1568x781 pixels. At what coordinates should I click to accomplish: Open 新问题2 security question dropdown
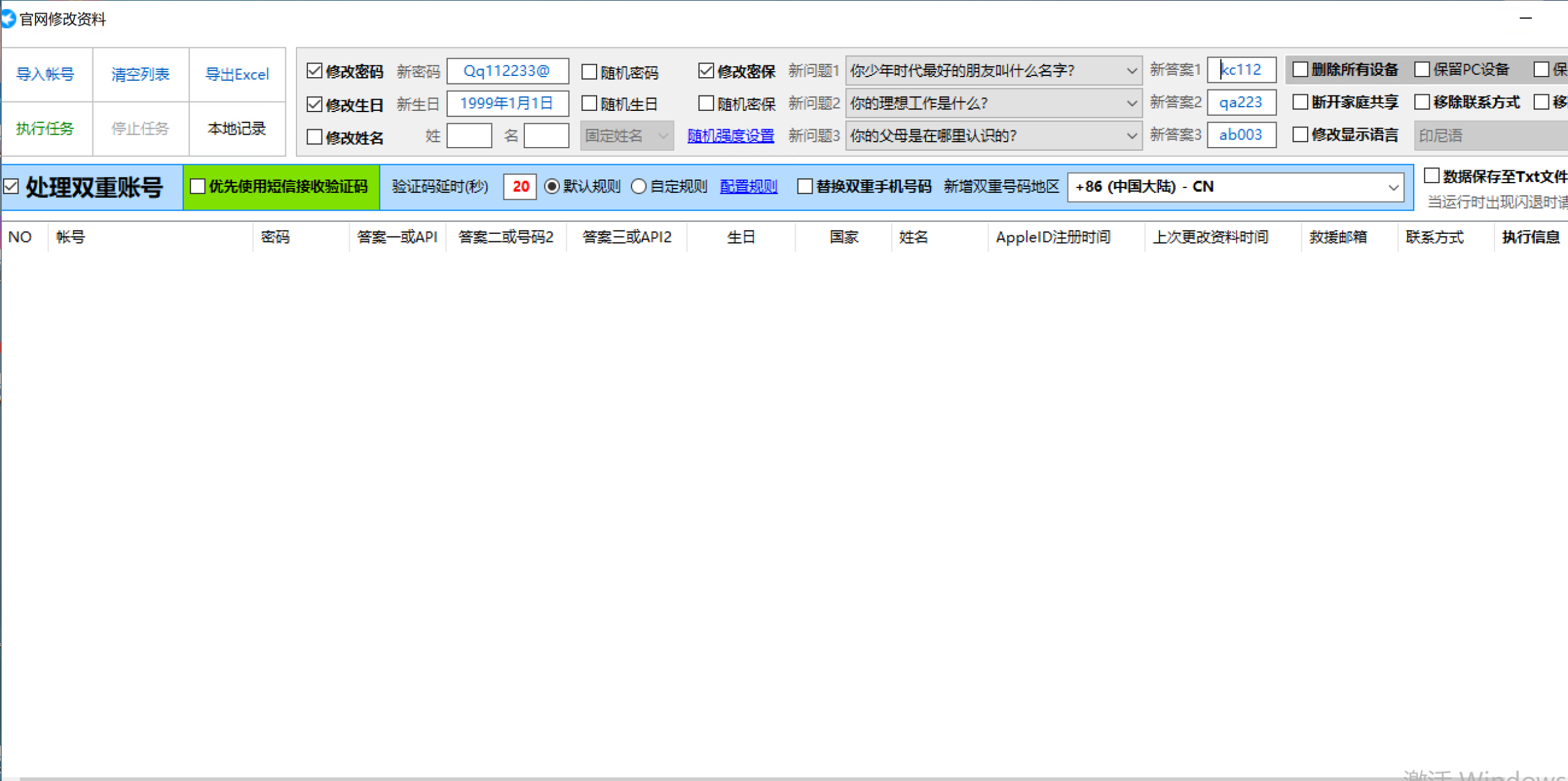coord(993,104)
